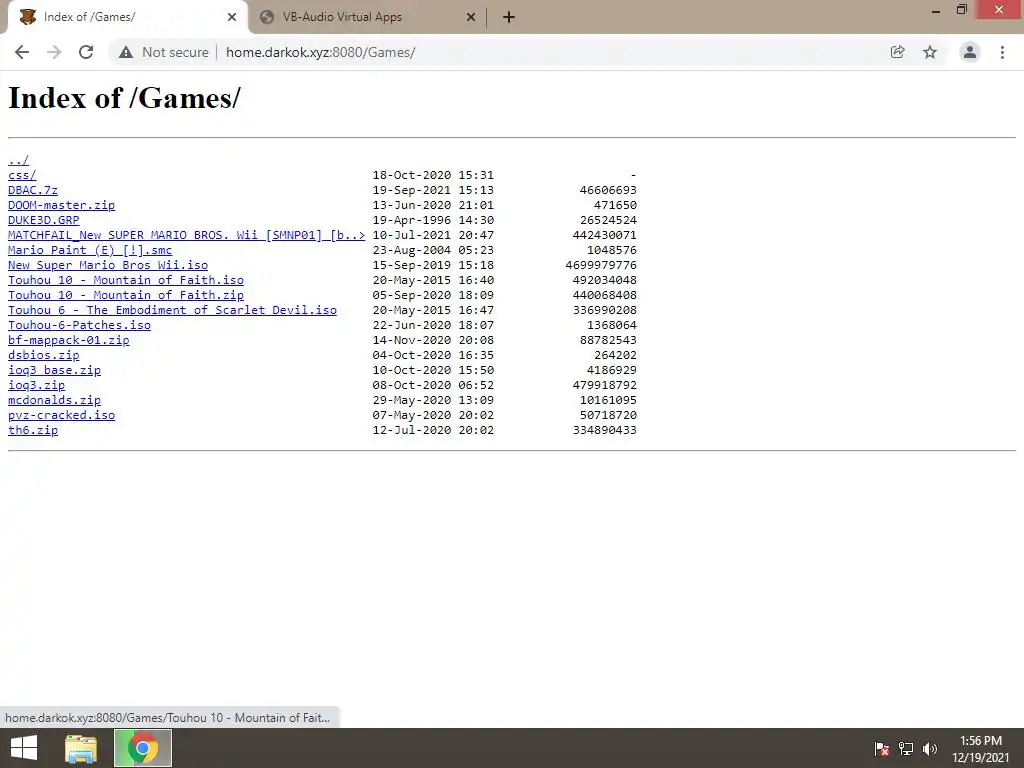Click the date 12-Jul-2020 20:02
Viewport: 1024px width, 768px height.
(x=433, y=430)
